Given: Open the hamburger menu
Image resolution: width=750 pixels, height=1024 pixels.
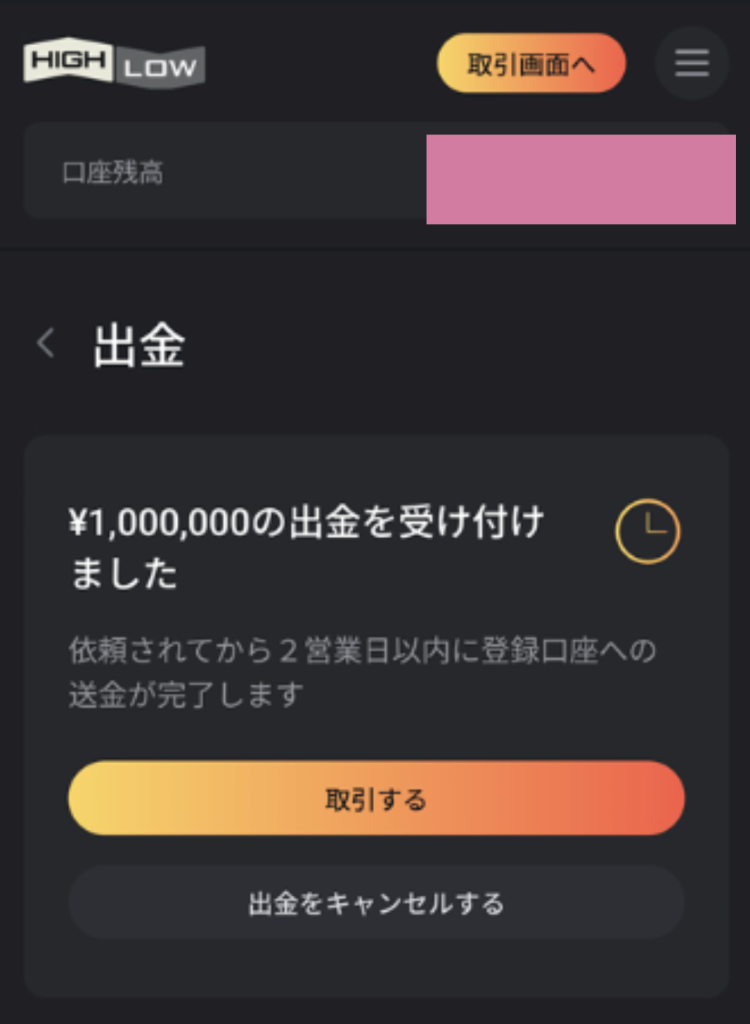Looking at the screenshot, I should 691,64.
